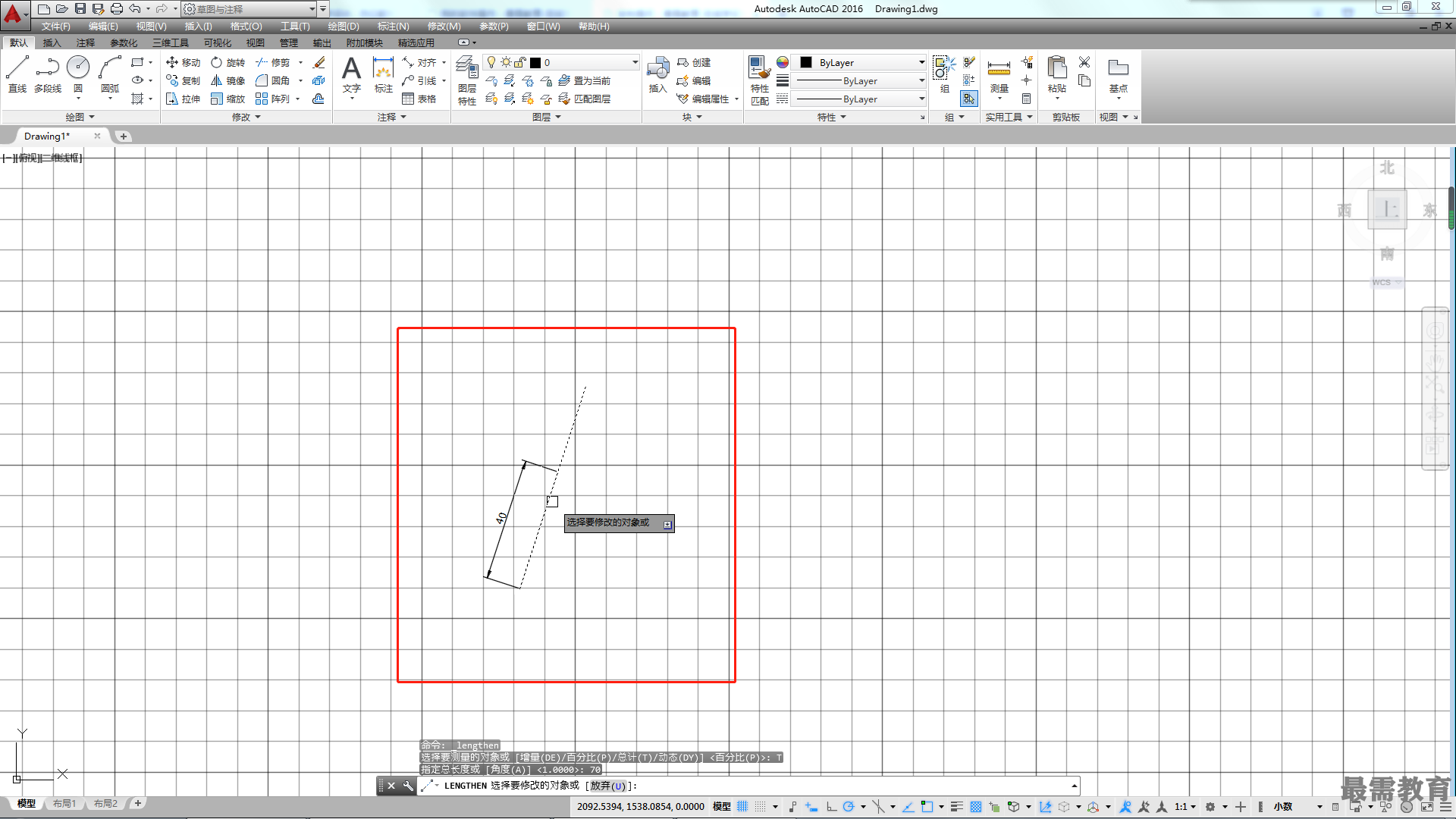The height and width of the screenshot is (819, 1456).
Task: Toggle grid display in status bar
Action: pyautogui.click(x=742, y=806)
